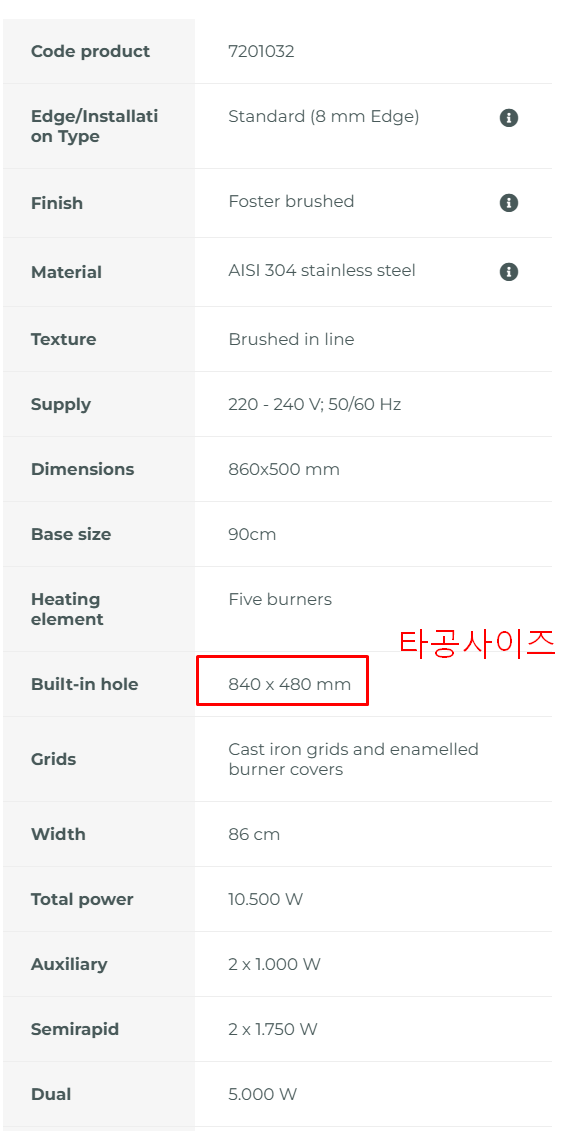Click info icon next to Standard (8 mm Edge)
Image resolution: width=569 pixels, height=1131 pixels.
tap(508, 118)
